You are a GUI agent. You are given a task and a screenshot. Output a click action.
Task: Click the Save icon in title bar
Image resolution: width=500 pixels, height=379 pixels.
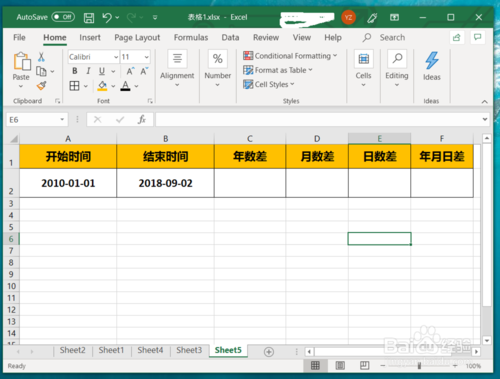pos(89,17)
